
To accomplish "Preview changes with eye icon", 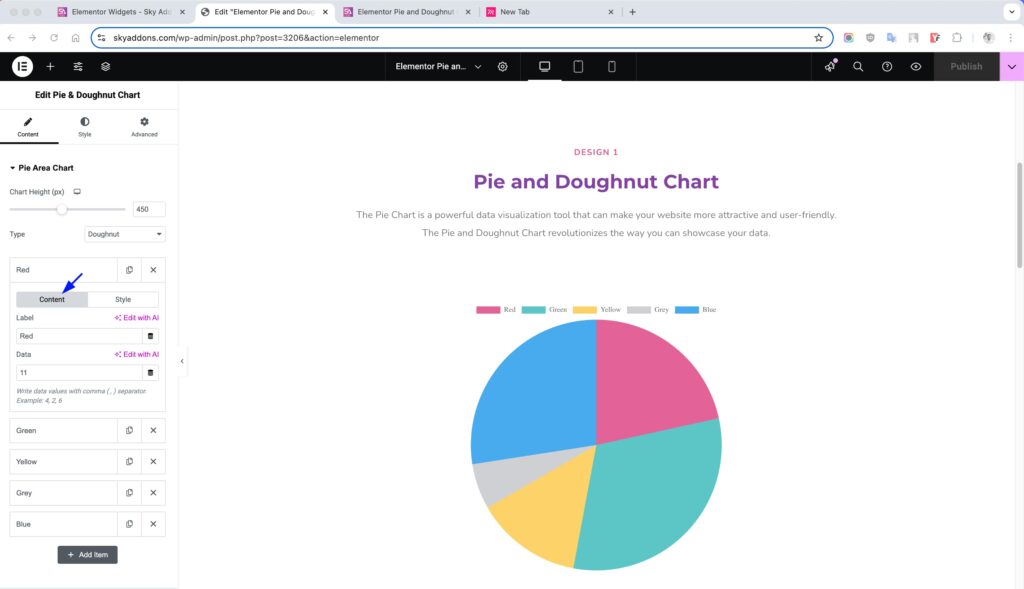I will pos(916,67).
